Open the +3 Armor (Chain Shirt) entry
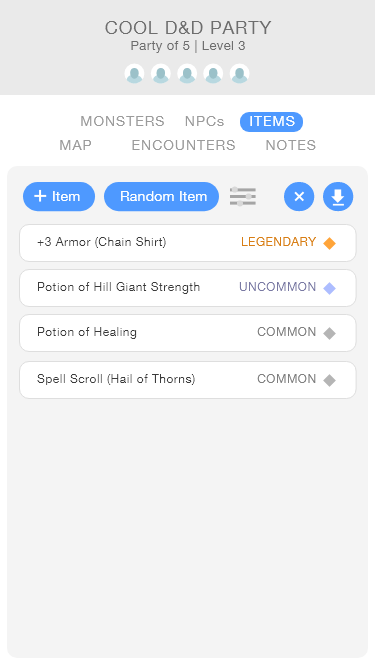This screenshot has width=375, height=667. pos(188,243)
